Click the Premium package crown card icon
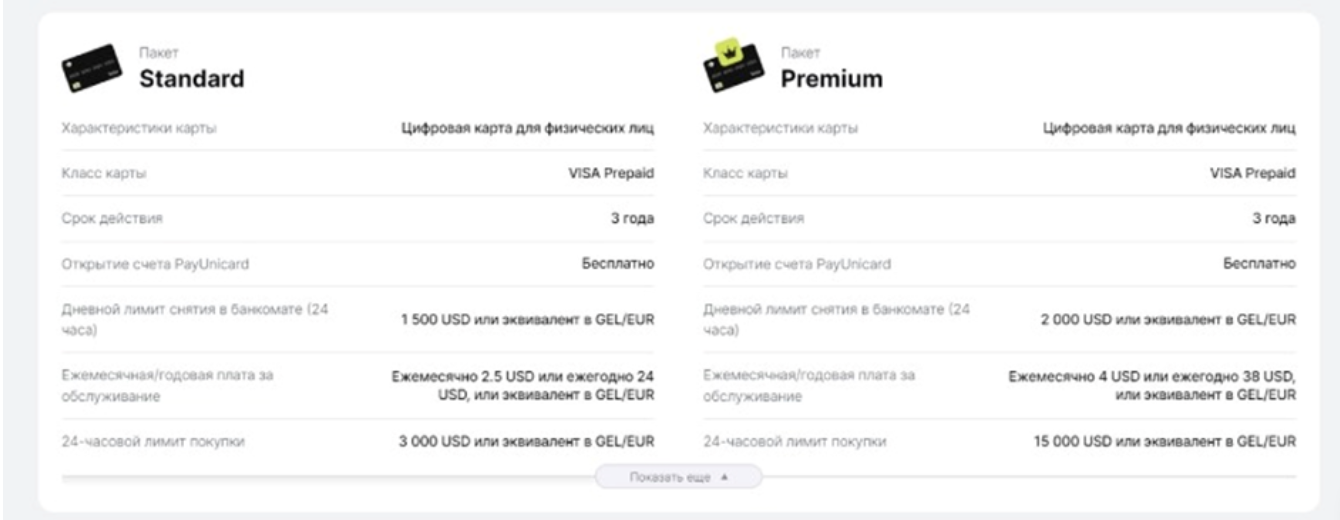This screenshot has height=520, width=1340. click(x=733, y=71)
